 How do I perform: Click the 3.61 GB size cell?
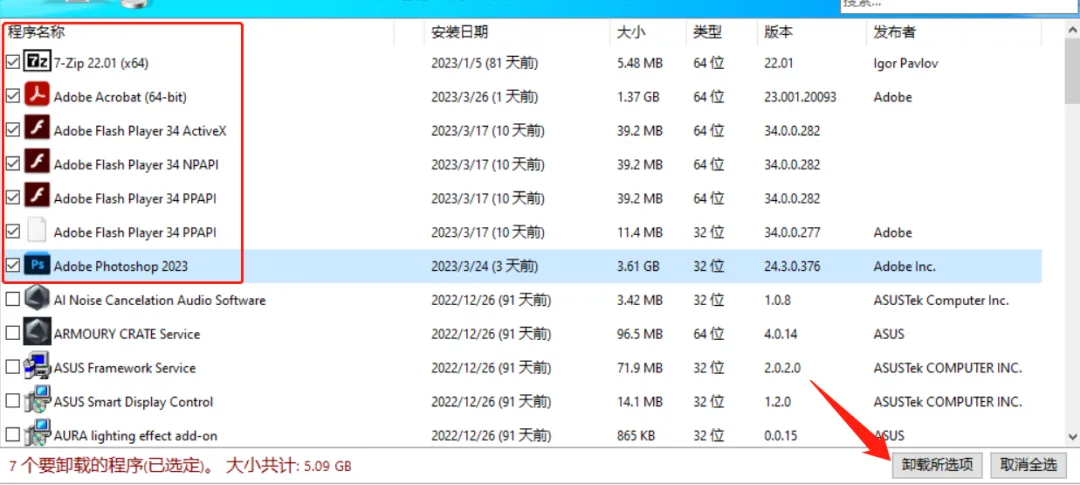point(638,266)
